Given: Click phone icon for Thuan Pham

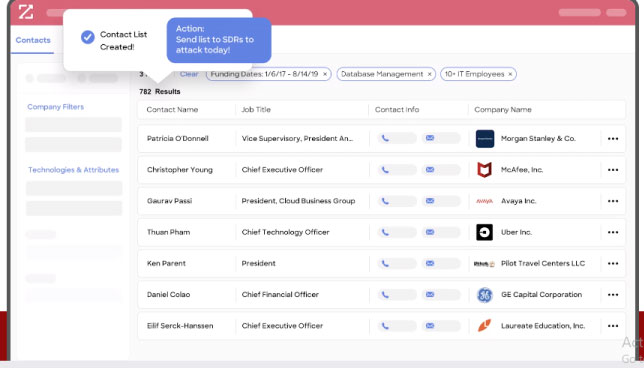Looking at the screenshot, I should pyautogui.click(x=385, y=232).
